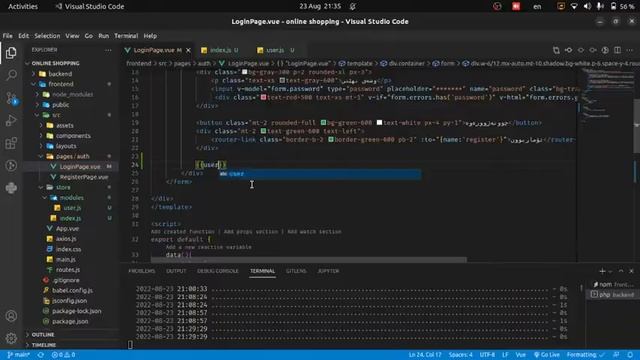Collapse the pages / auth folder
The width and height of the screenshot is (640, 360).
pyautogui.click(x=72, y=156)
